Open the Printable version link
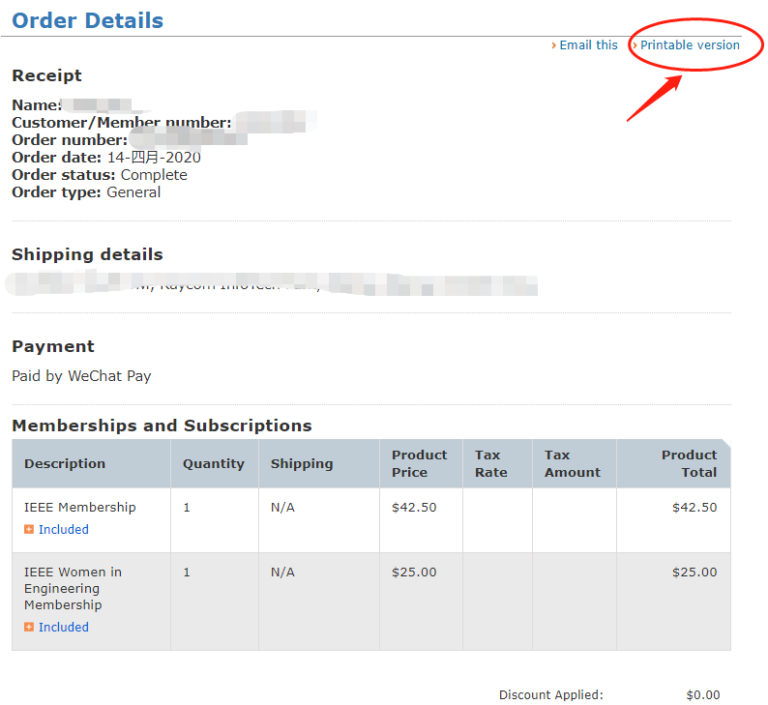The width and height of the screenshot is (768, 705). [x=690, y=45]
